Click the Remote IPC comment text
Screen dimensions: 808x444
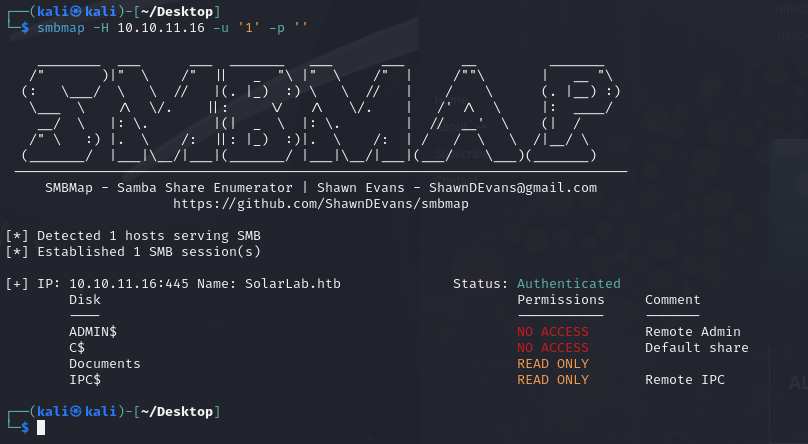click(x=685, y=380)
